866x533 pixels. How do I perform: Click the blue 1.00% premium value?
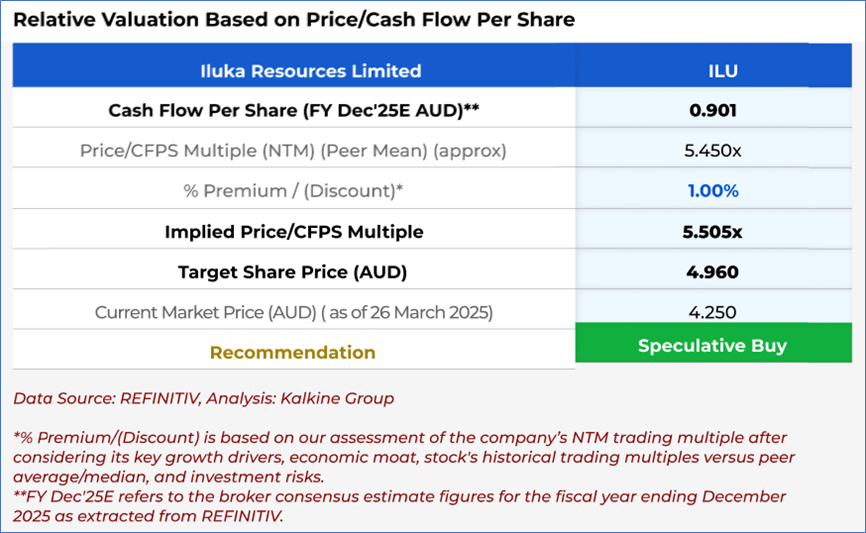(x=712, y=191)
